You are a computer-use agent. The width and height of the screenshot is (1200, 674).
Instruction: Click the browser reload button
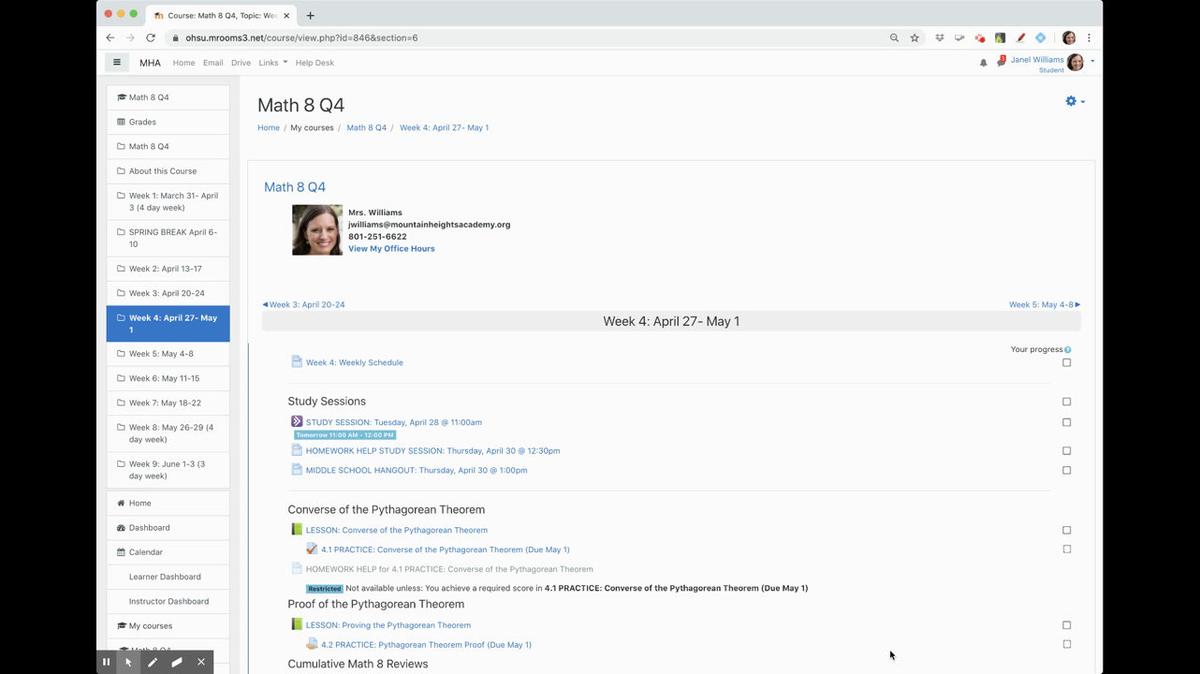tap(151, 38)
